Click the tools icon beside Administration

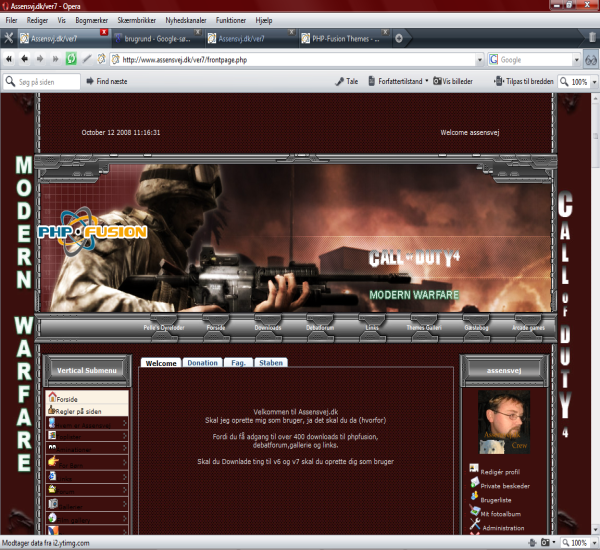pos(475,524)
